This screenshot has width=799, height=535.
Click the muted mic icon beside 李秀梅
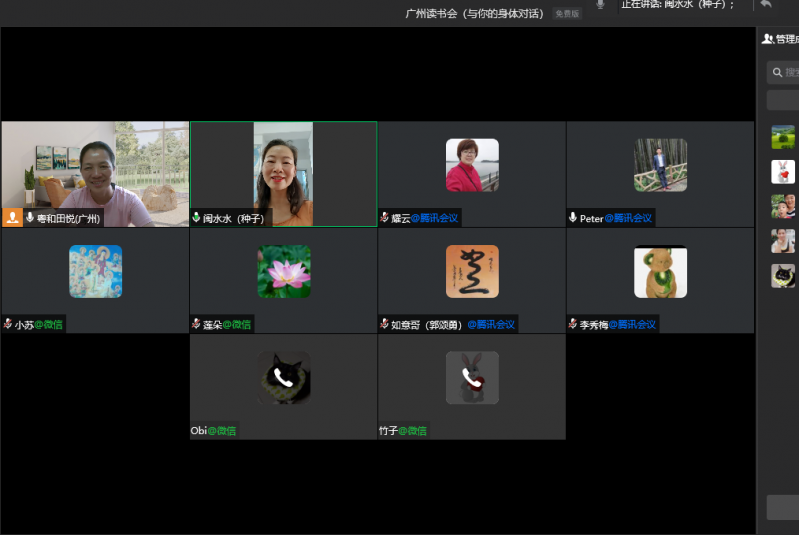tap(573, 324)
